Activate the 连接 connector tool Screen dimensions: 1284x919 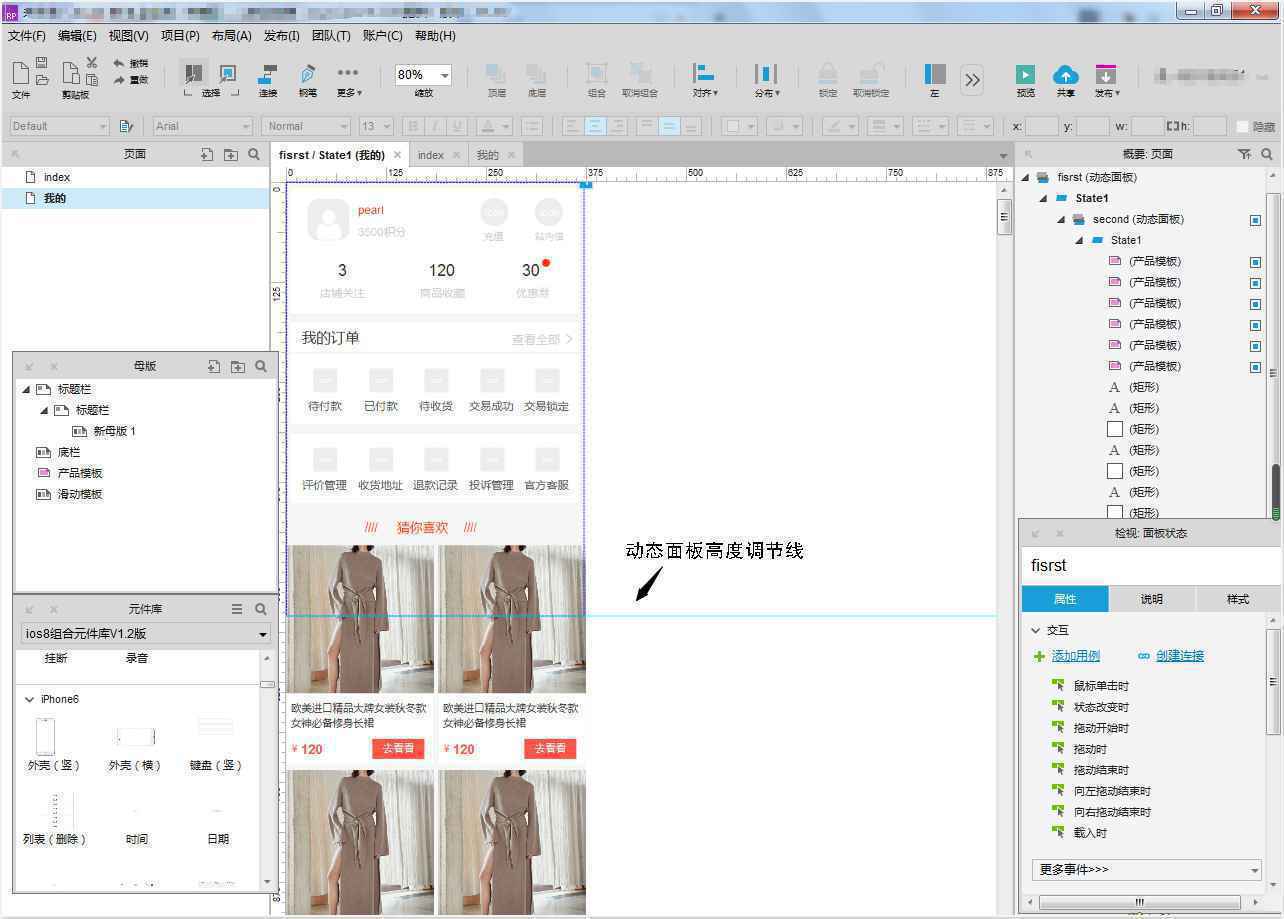[268, 80]
